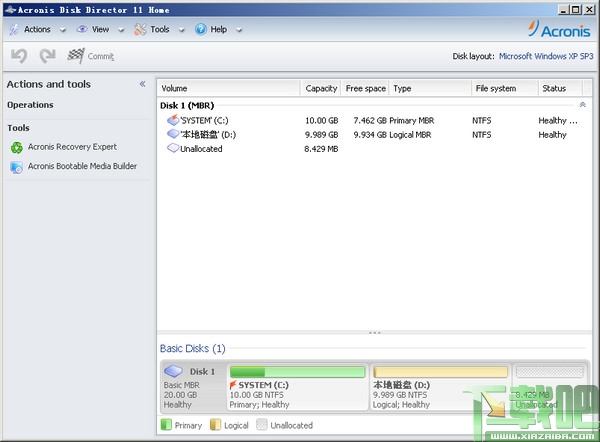Select the hatched unallocated space bar

coord(549,372)
